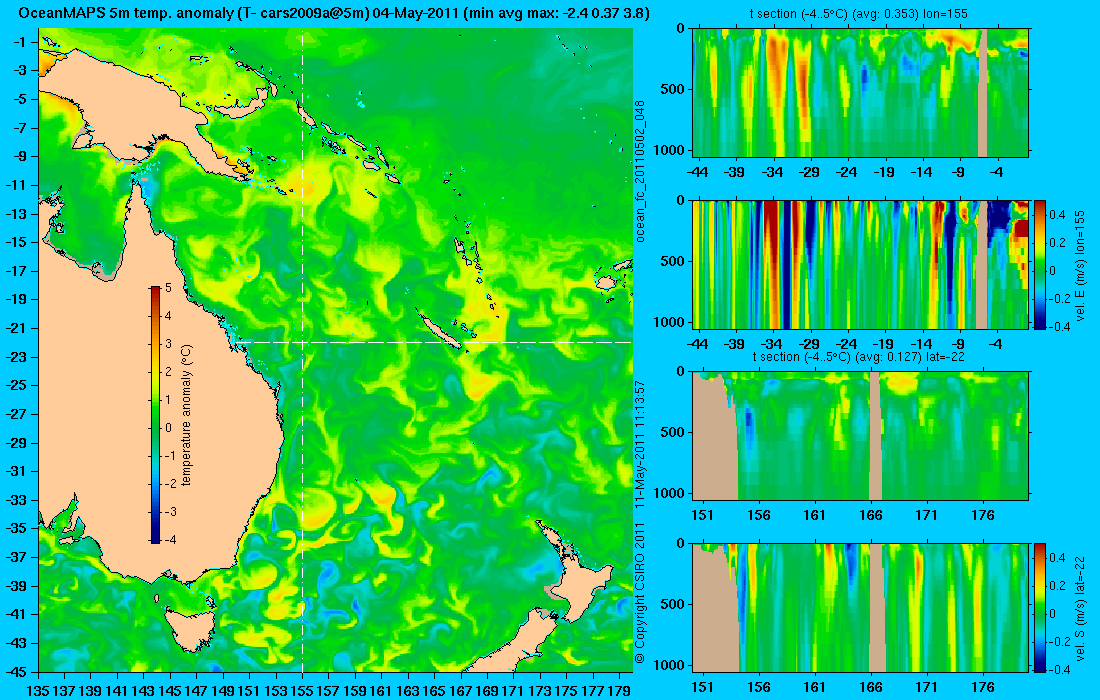The height and width of the screenshot is (700, 1100).
Task: Click the vel. S lat=-22 section plot
Action: (861, 607)
